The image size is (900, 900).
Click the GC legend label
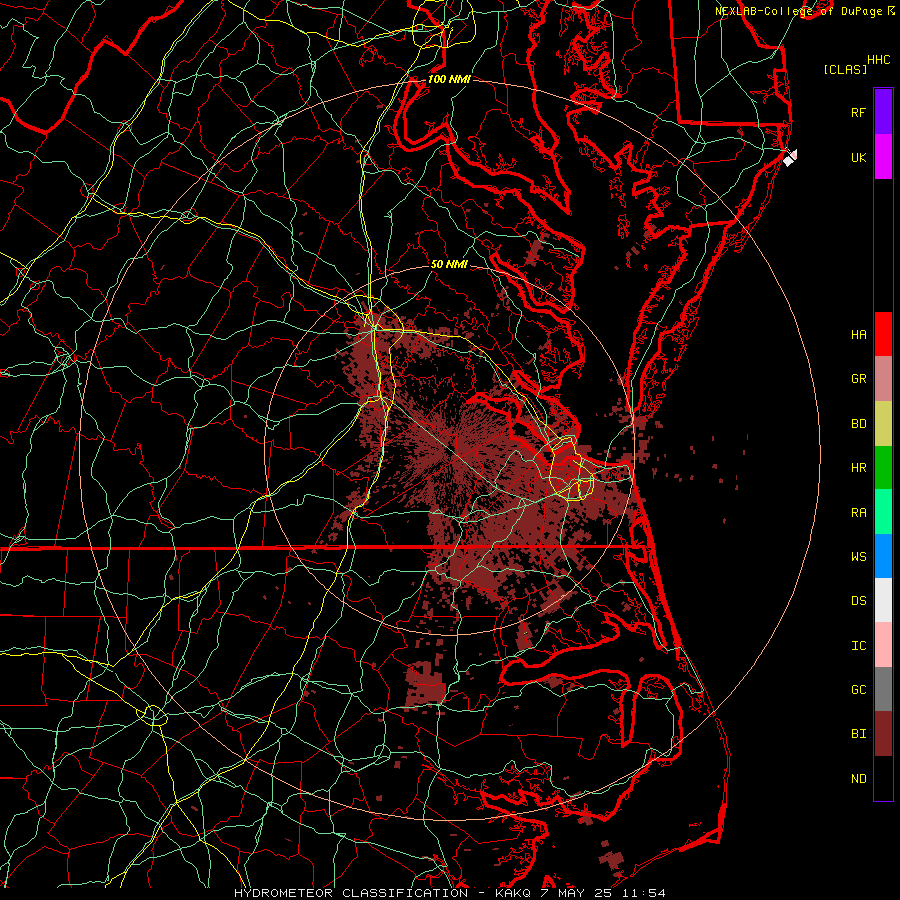[858, 690]
